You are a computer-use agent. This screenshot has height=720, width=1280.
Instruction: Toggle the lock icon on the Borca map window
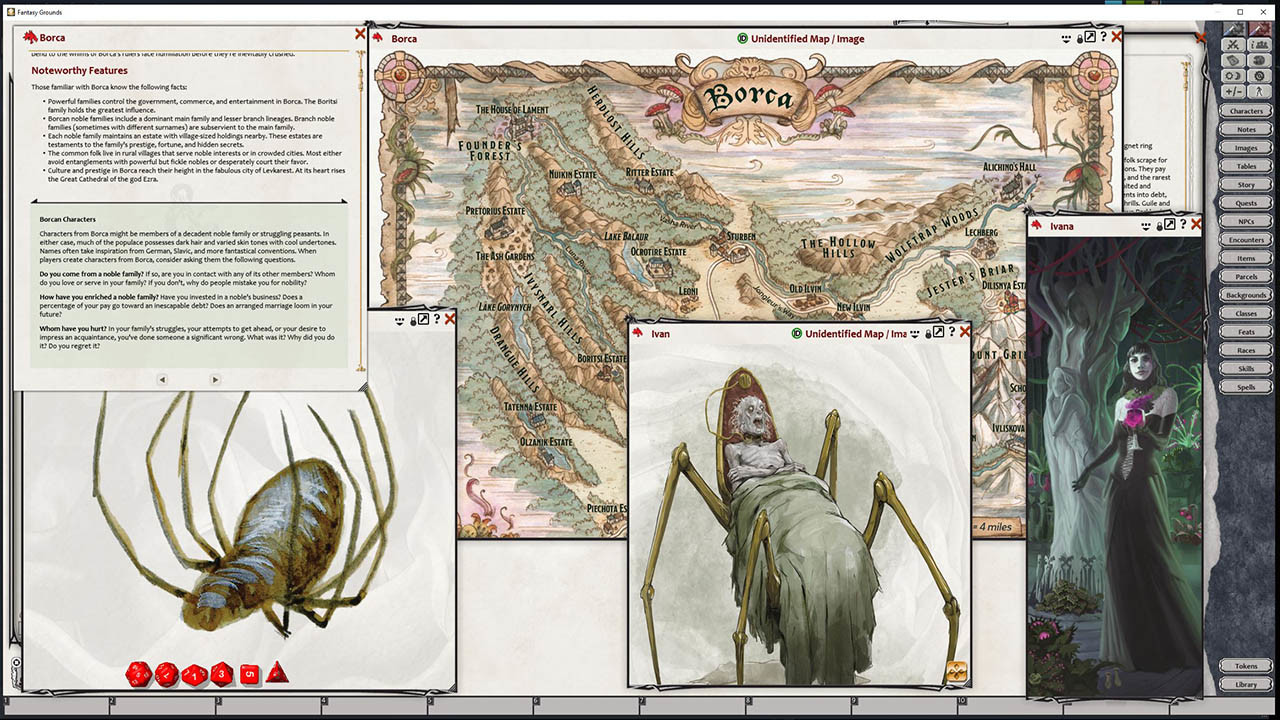[1079, 38]
